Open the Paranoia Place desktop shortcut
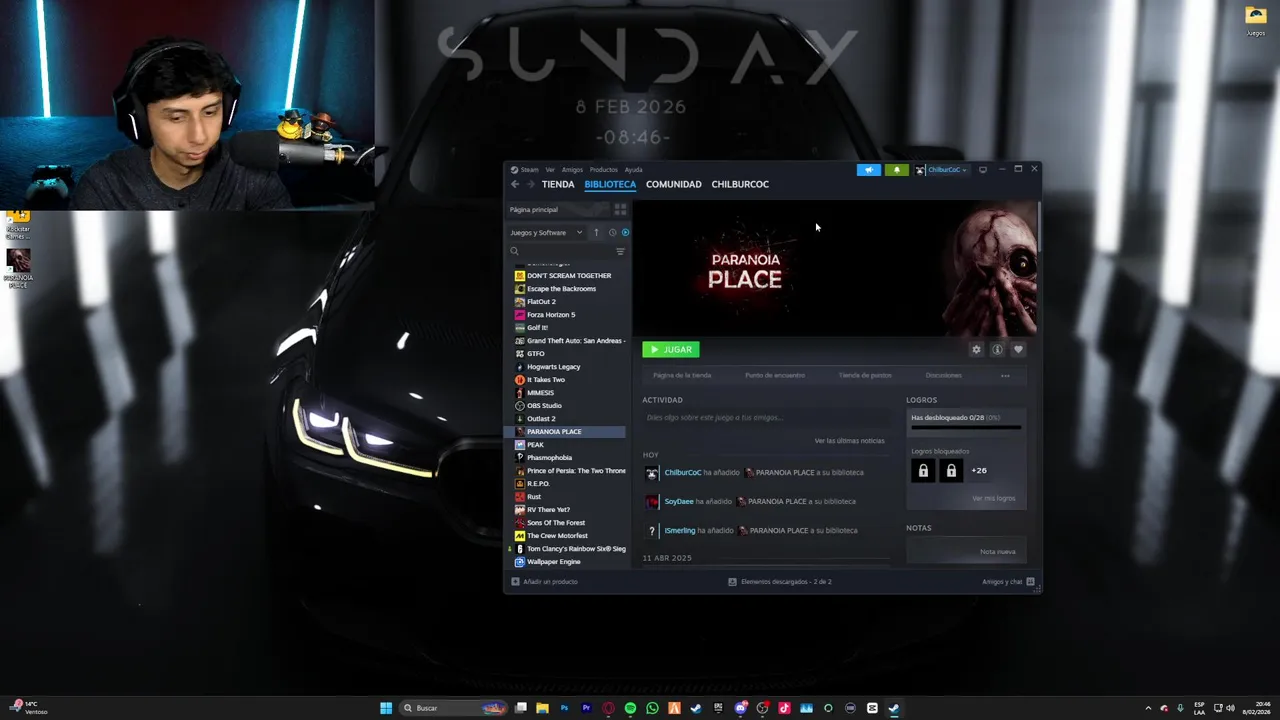 pyautogui.click(x=18, y=267)
